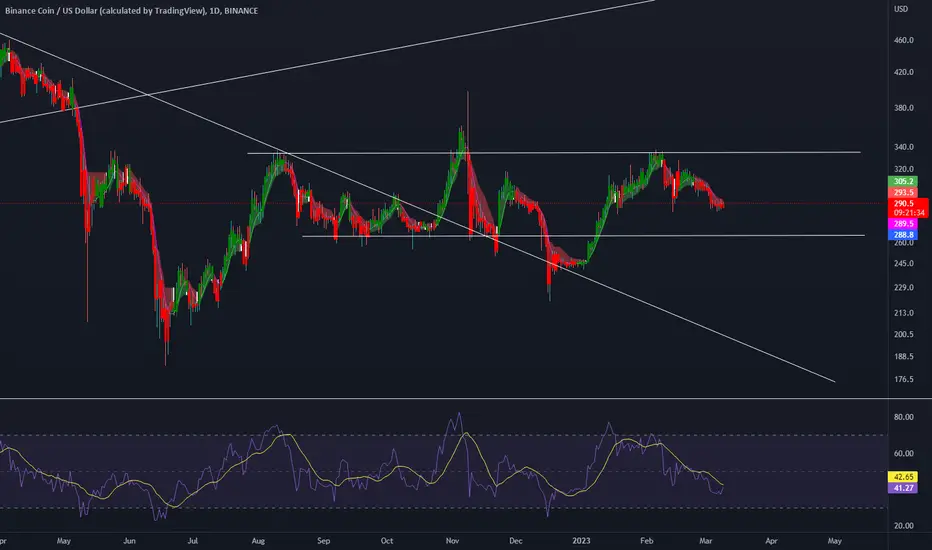Select the 420.0 price axis label

(903, 73)
